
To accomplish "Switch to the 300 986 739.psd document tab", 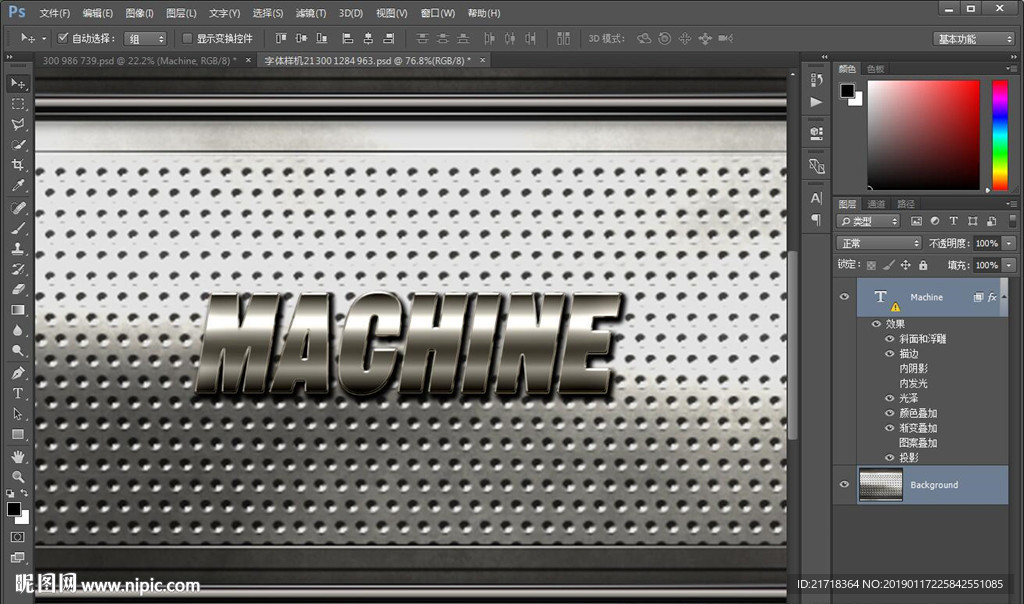I will 139,61.
